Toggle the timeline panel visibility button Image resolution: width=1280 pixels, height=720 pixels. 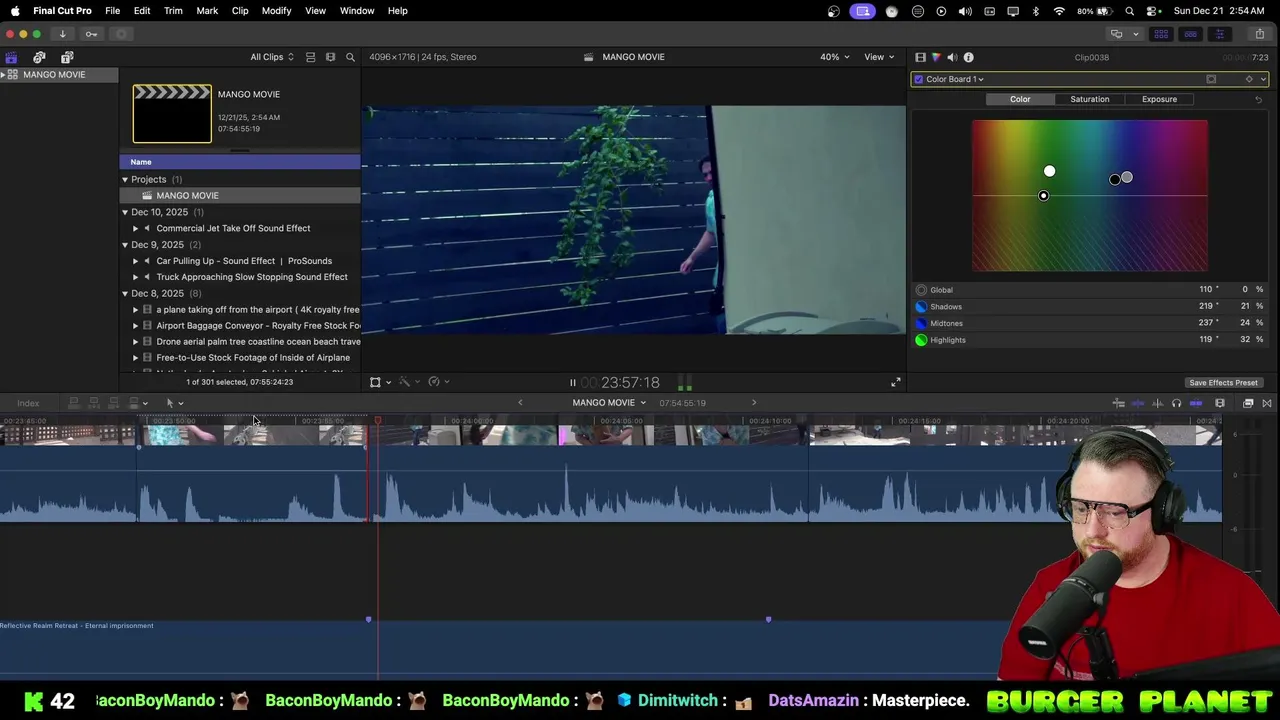1190,34
